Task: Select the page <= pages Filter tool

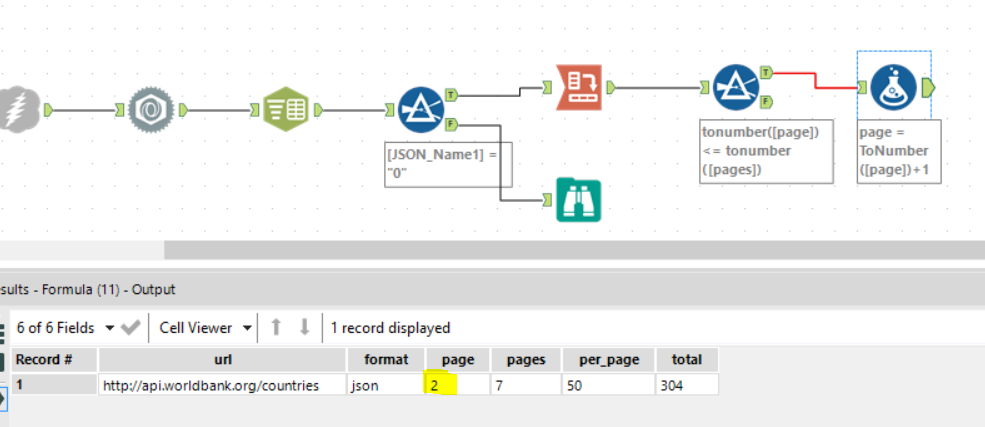Action: click(736, 87)
